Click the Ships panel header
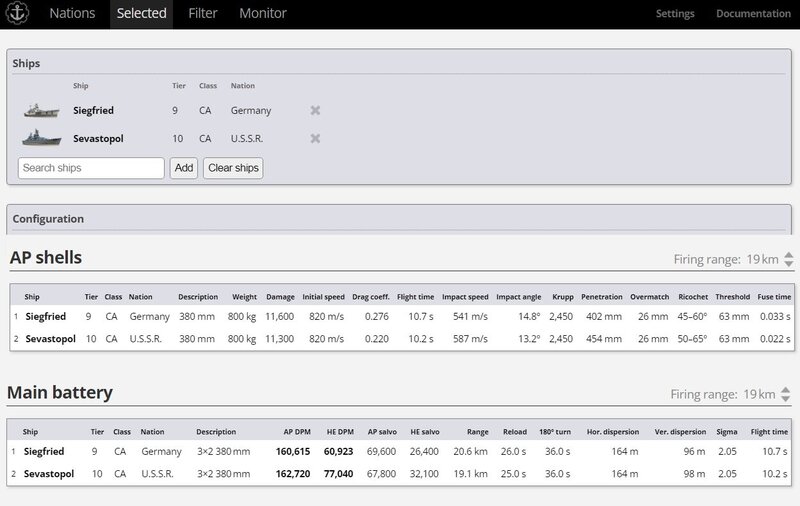Image resolution: width=800 pixels, height=506 pixels. click(399, 63)
